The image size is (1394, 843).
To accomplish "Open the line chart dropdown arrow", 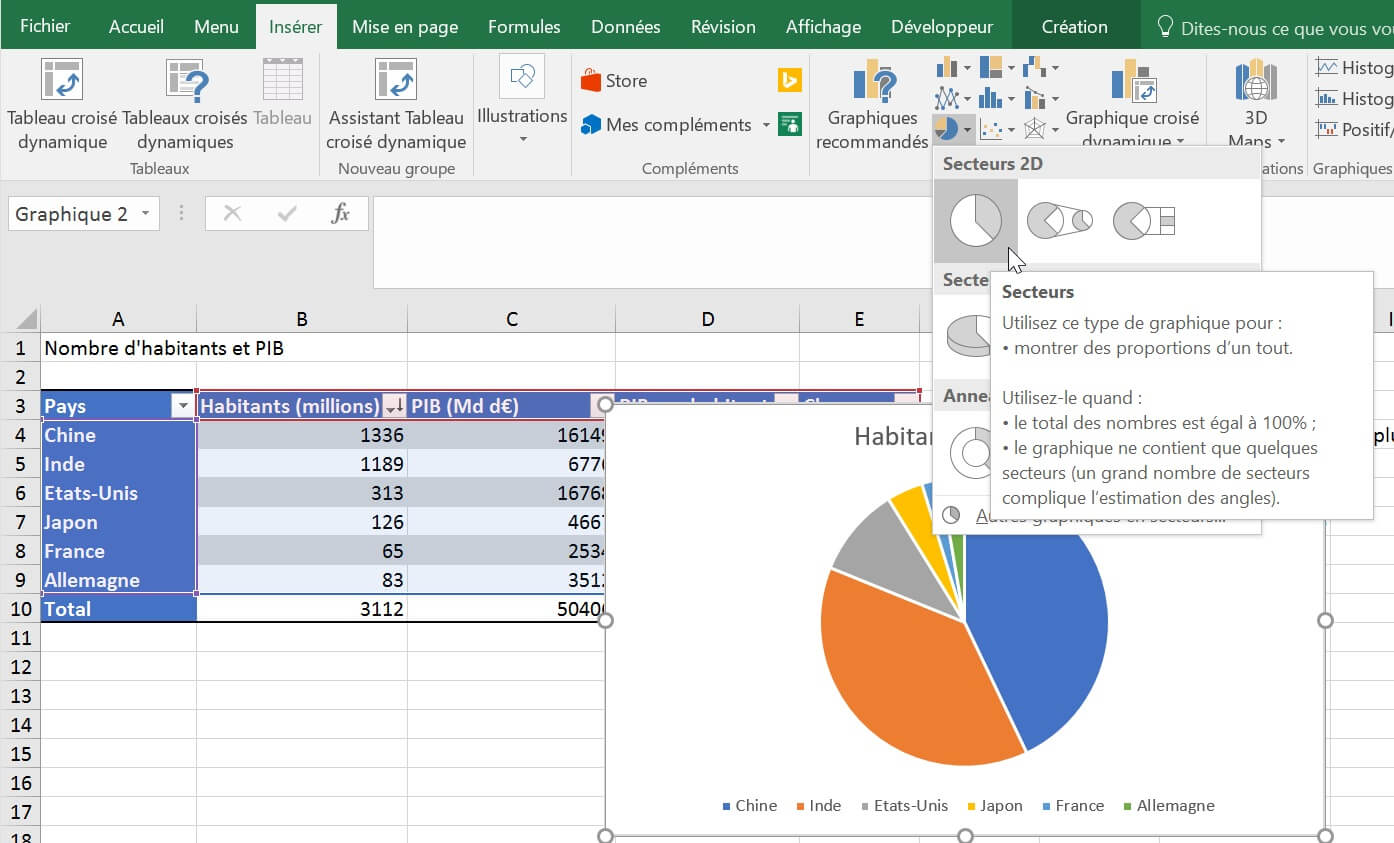I will click(x=966, y=99).
